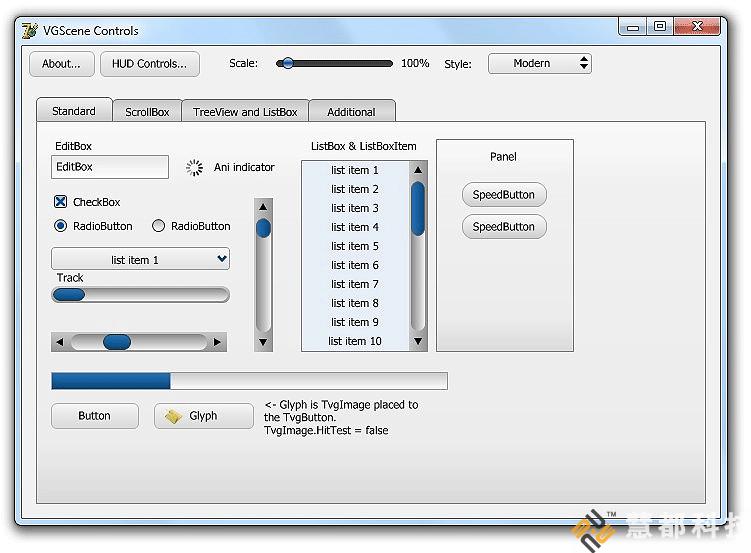Open HUD Controls... button

[149, 64]
